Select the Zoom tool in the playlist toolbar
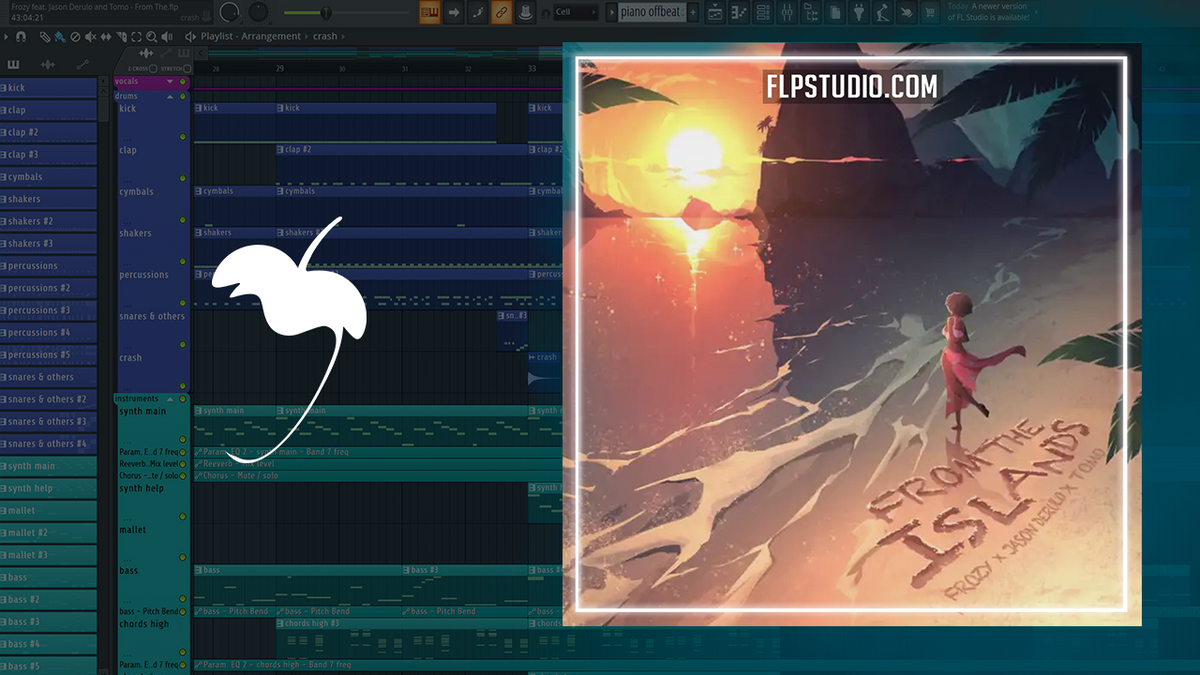Screen dimensions: 1200x675 (x=151, y=37)
